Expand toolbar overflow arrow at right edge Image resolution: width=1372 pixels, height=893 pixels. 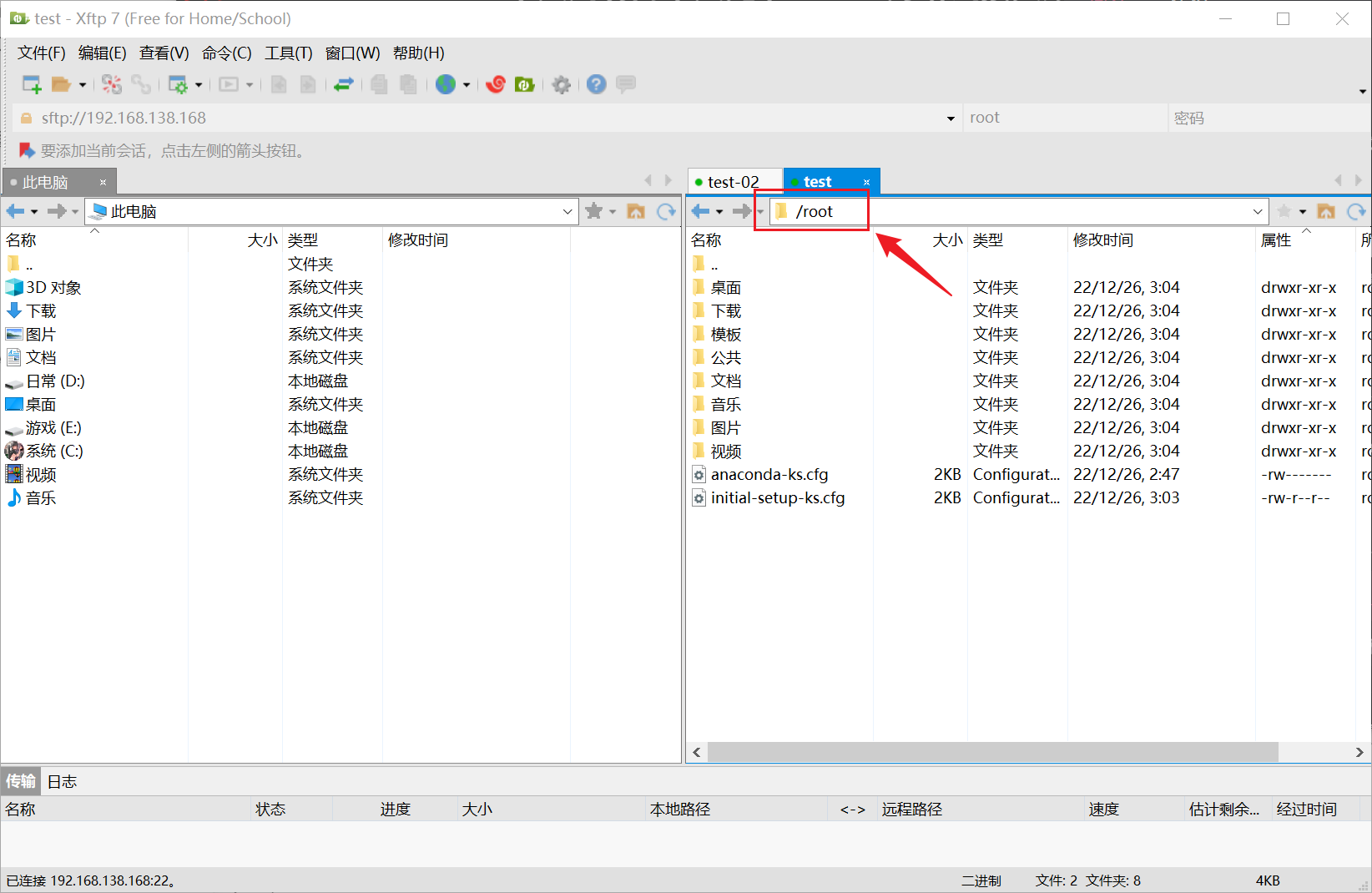(x=1363, y=92)
